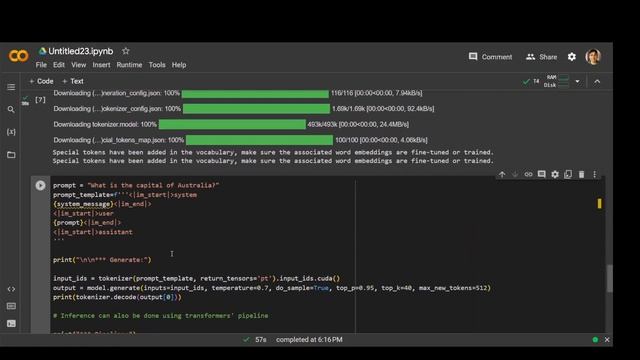Collapse the header with the chevron
Screen dimensions: 640x360
pyautogui.click(x=597, y=82)
